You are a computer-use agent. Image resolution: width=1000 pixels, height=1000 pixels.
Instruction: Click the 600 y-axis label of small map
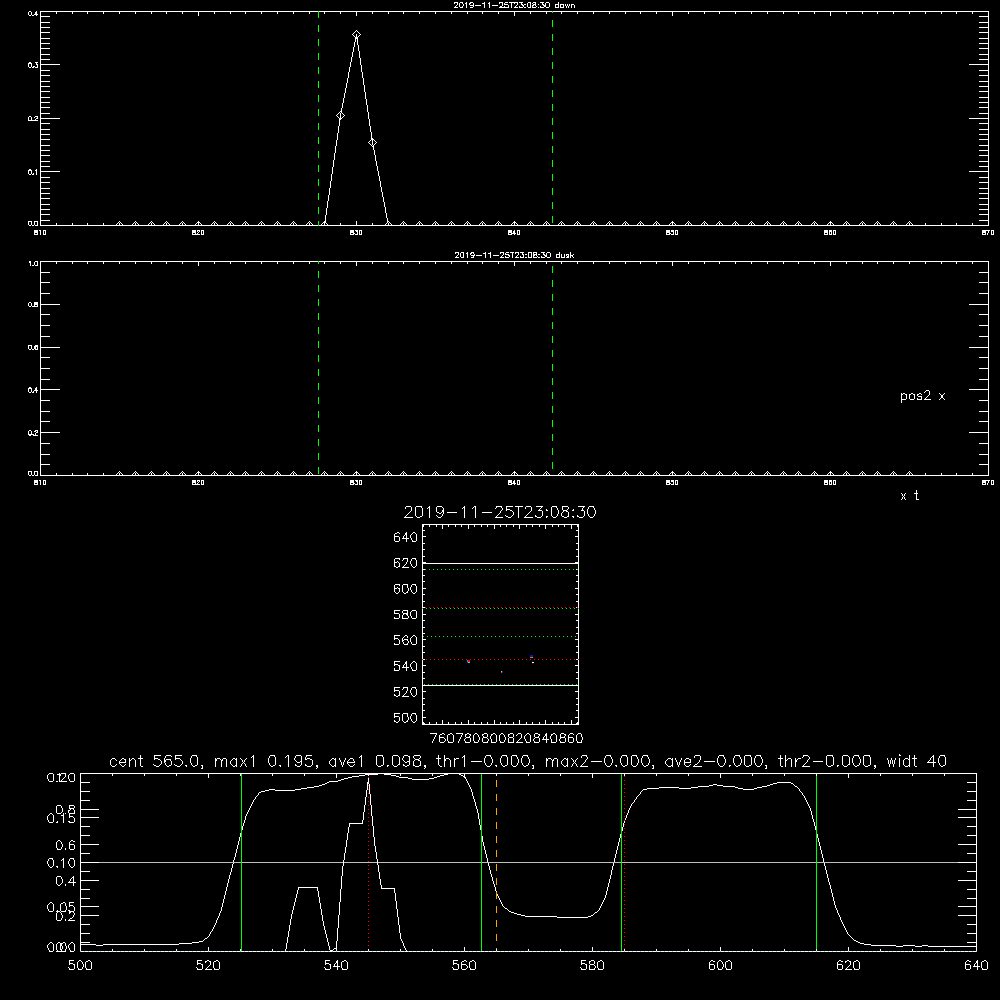click(x=405, y=589)
